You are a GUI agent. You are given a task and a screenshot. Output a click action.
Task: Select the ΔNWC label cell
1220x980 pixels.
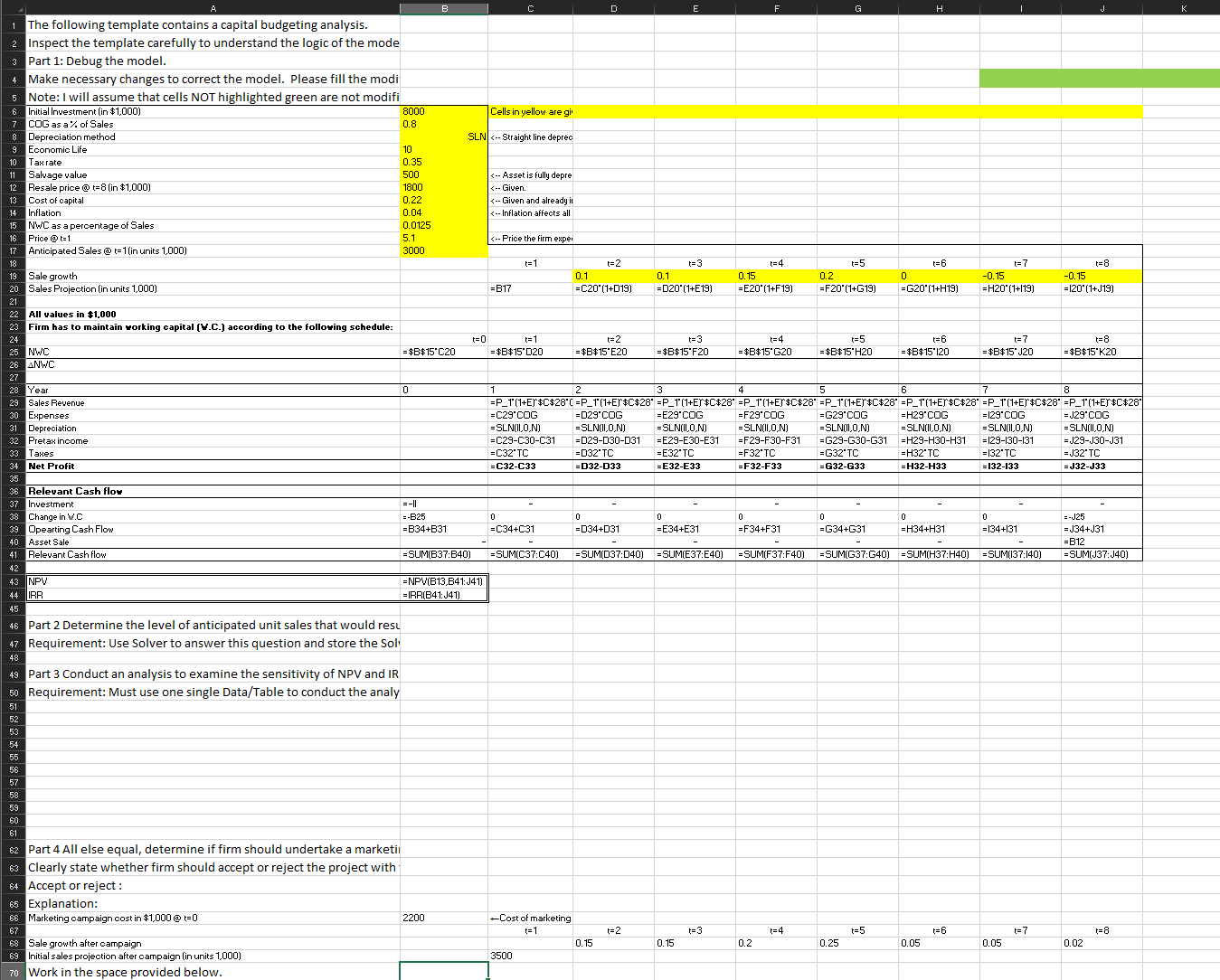213,364
